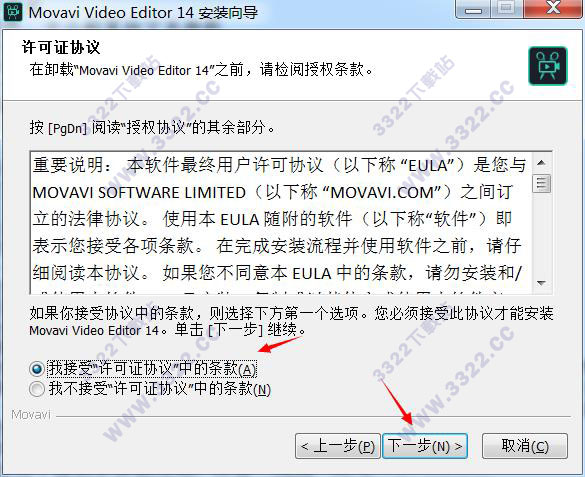Click the license scrollbar thumb
The image size is (585, 477).
[x=542, y=183]
